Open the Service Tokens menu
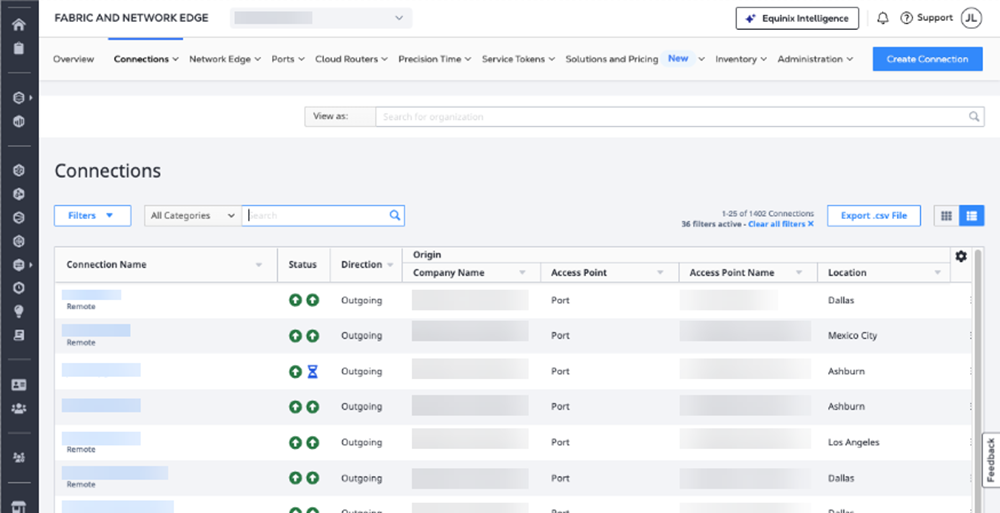 point(519,59)
